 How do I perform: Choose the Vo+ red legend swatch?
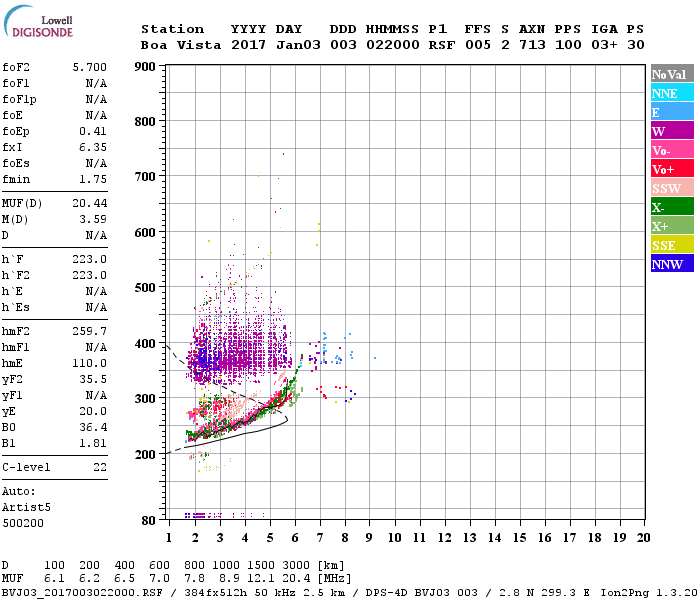point(671,169)
